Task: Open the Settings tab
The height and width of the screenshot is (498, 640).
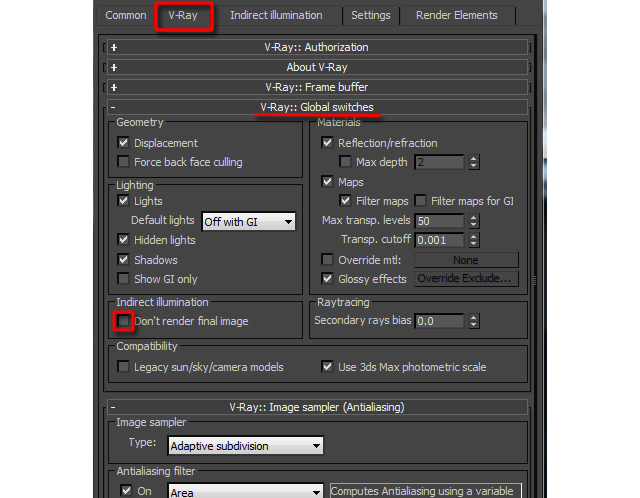Action: click(371, 16)
